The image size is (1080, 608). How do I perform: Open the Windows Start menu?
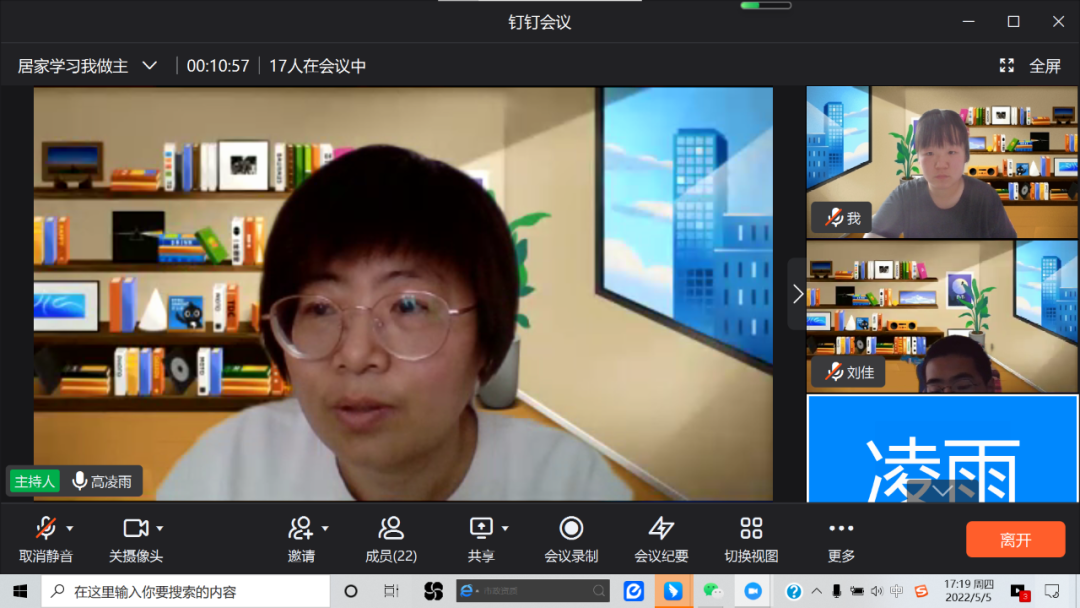click(x=20, y=591)
